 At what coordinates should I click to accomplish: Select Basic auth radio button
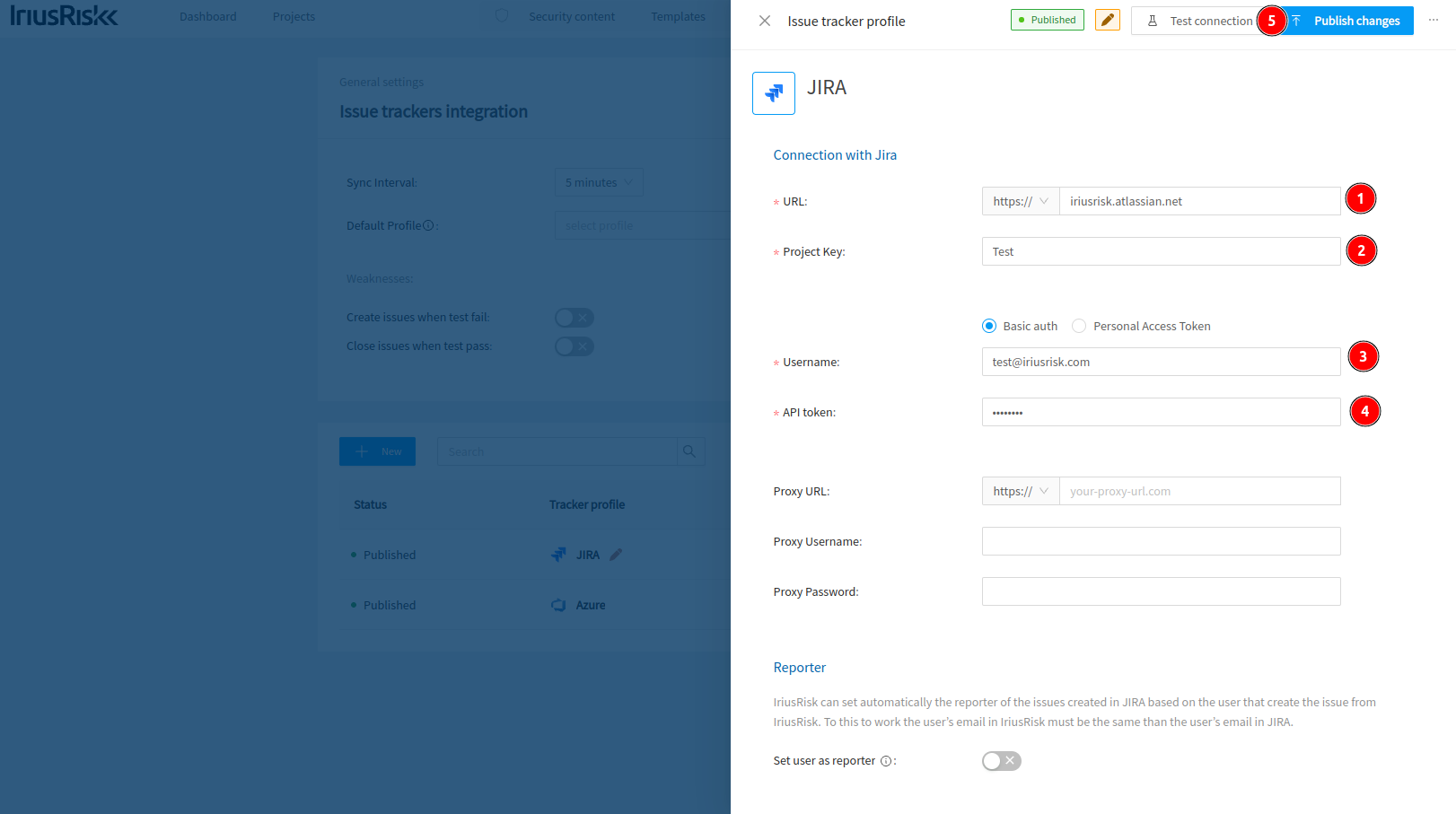[x=989, y=326]
